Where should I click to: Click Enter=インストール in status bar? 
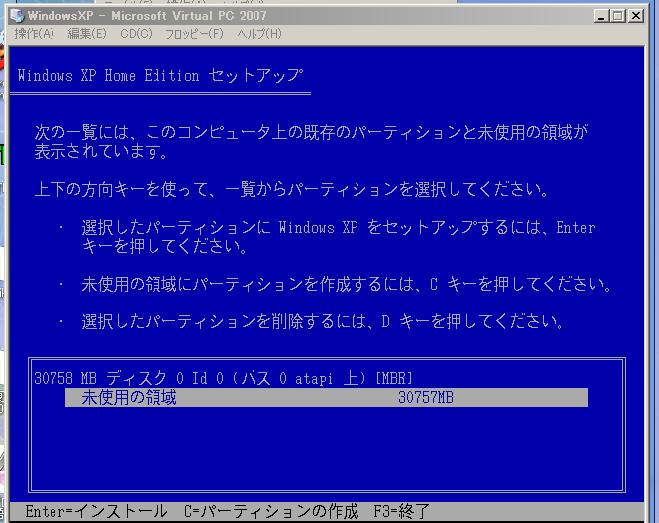96,511
